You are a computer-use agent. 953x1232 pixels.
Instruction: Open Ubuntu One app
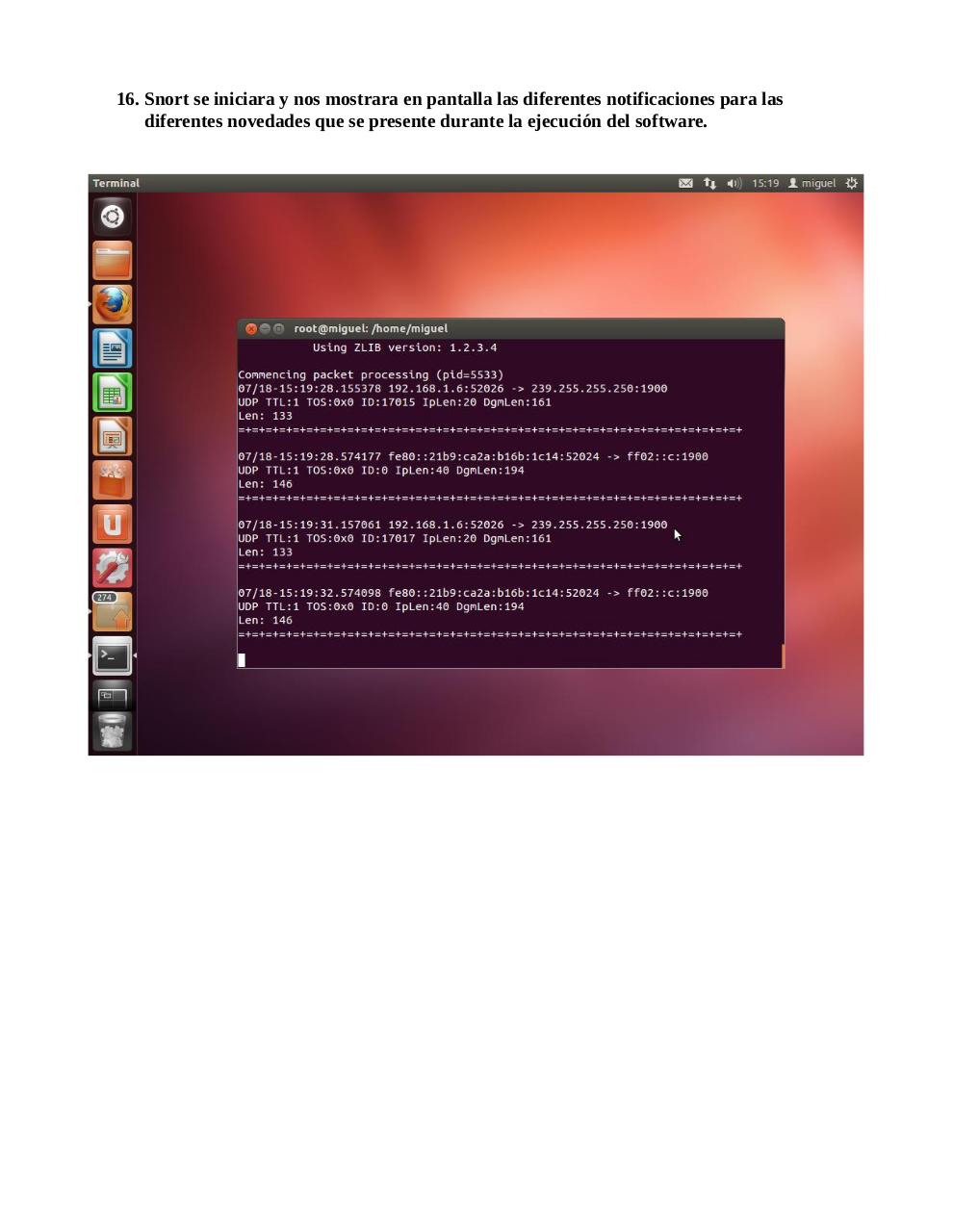(x=113, y=525)
